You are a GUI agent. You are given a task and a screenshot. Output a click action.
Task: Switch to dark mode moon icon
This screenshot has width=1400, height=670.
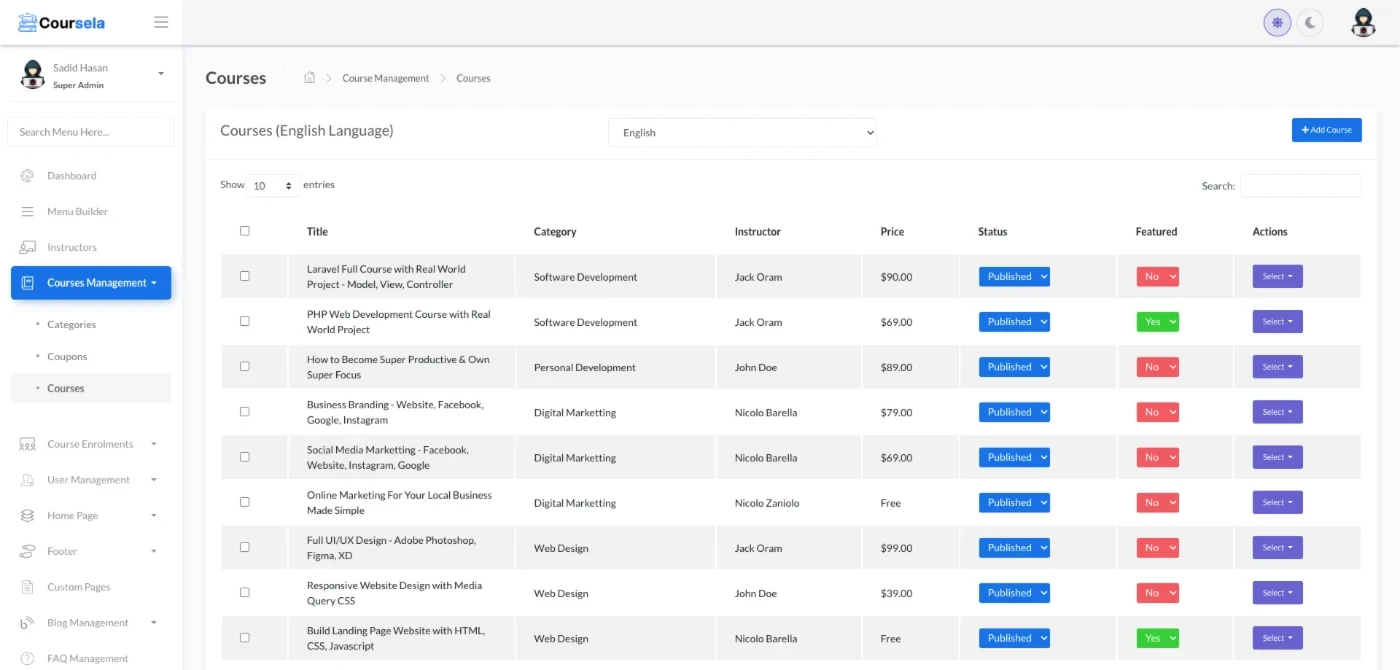pos(1310,22)
